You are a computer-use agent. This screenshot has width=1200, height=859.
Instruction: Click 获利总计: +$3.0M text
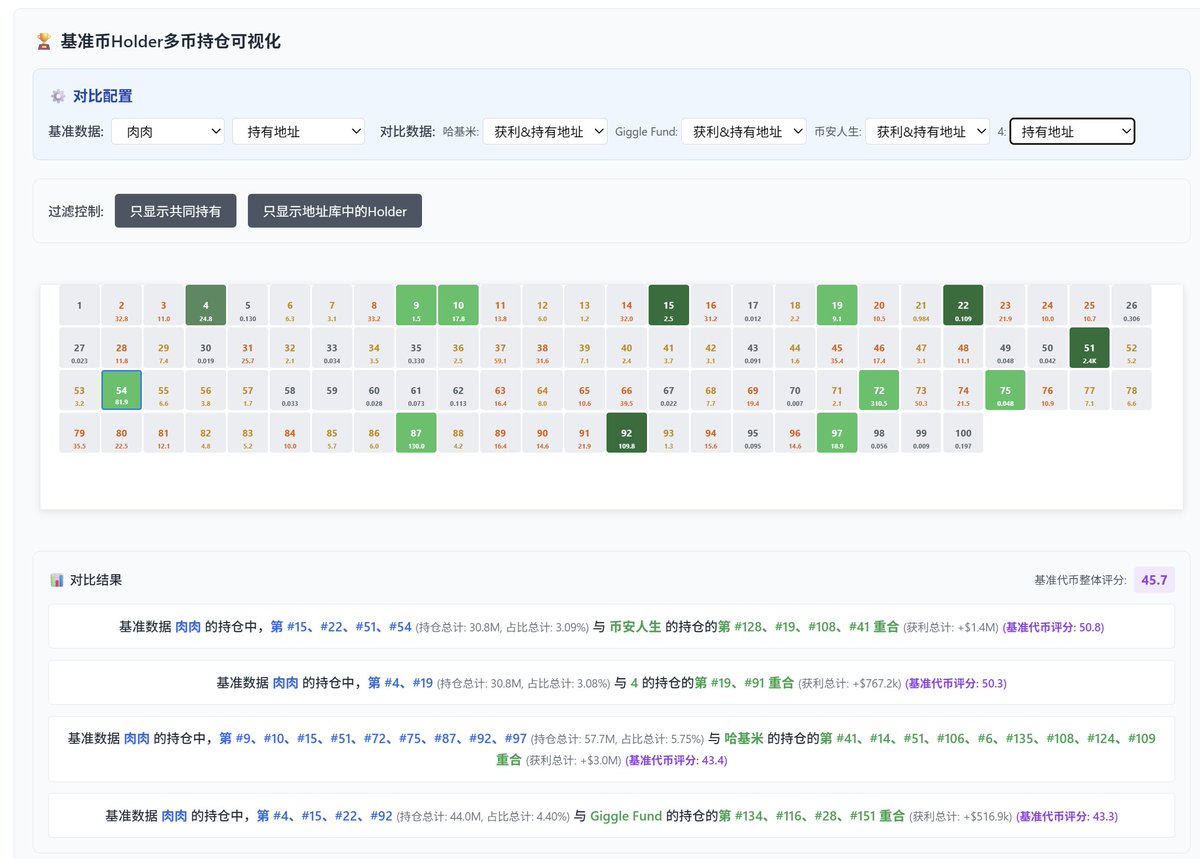(x=574, y=760)
